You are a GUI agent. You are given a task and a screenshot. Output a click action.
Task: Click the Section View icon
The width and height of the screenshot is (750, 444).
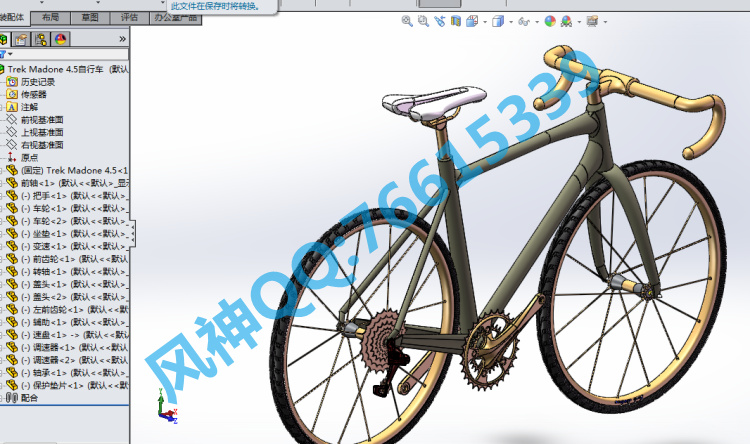(456, 21)
